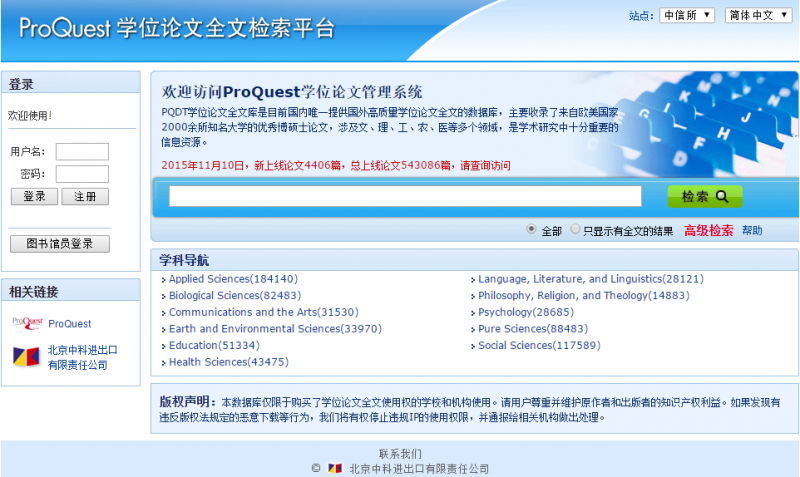Open the 帮助 help link
800x477 pixels.
click(752, 231)
